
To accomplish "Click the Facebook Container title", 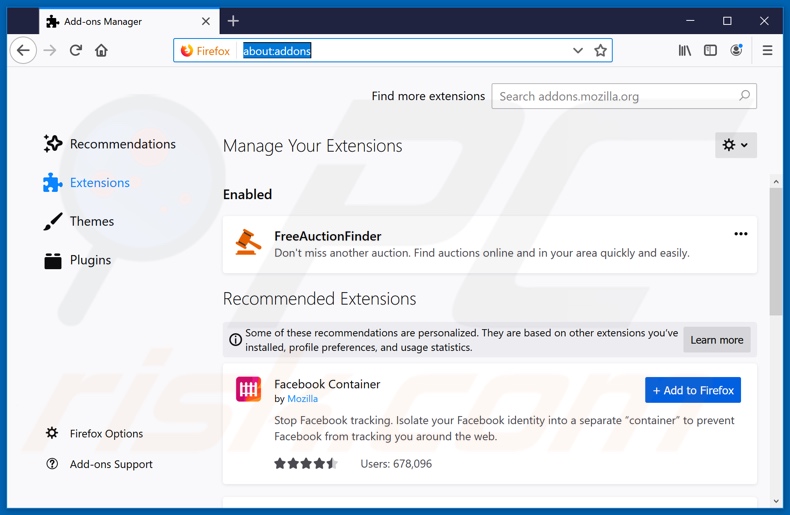I will point(327,384).
